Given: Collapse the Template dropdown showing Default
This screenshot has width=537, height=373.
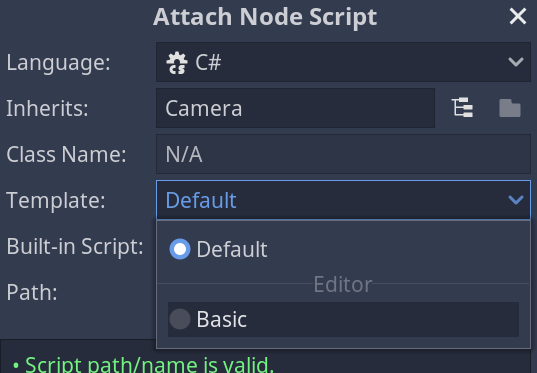Looking at the screenshot, I should click(343, 200).
